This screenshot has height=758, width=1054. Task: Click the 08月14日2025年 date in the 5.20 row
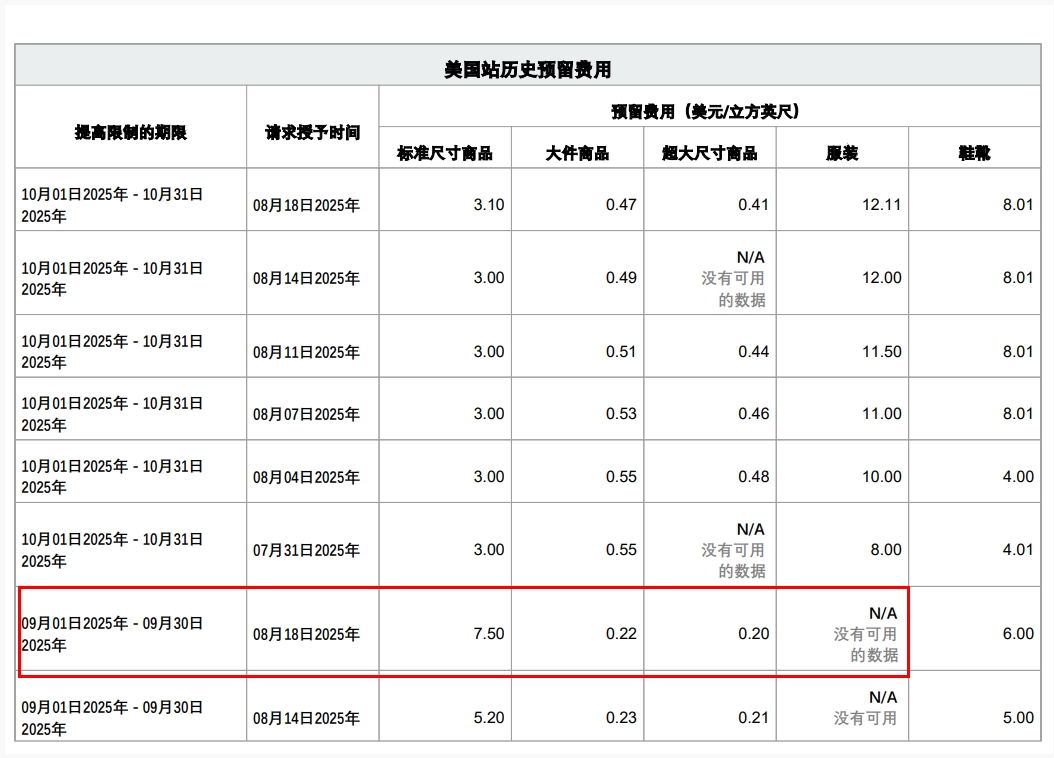(307, 718)
